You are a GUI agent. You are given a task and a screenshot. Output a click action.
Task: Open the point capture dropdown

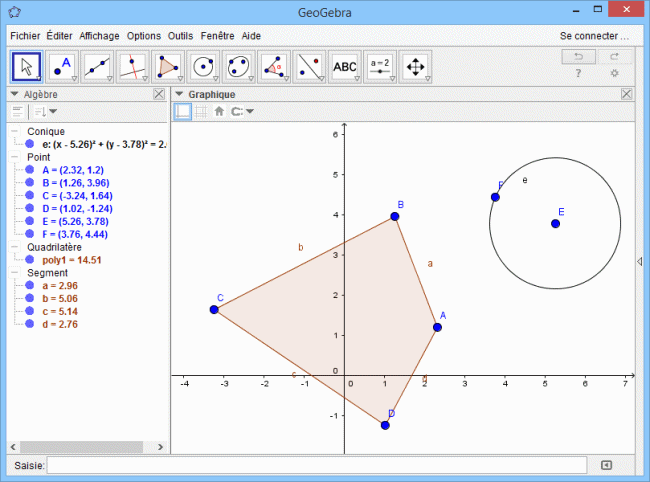[x=243, y=112]
